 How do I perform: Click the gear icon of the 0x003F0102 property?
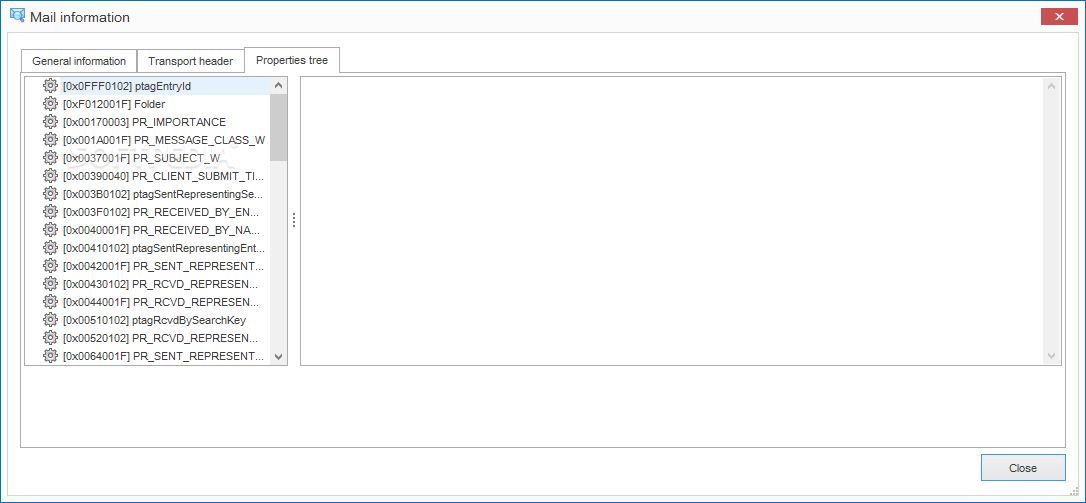coord(50,212)
